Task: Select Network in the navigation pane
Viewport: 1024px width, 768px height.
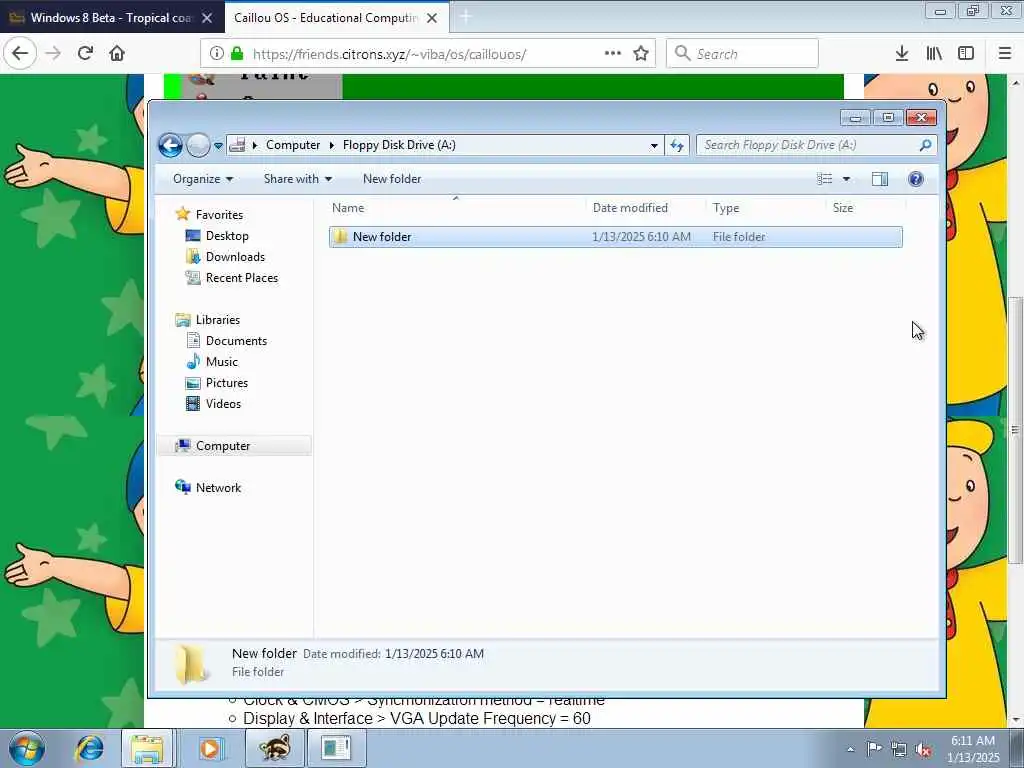Action: tap(218, 488)
